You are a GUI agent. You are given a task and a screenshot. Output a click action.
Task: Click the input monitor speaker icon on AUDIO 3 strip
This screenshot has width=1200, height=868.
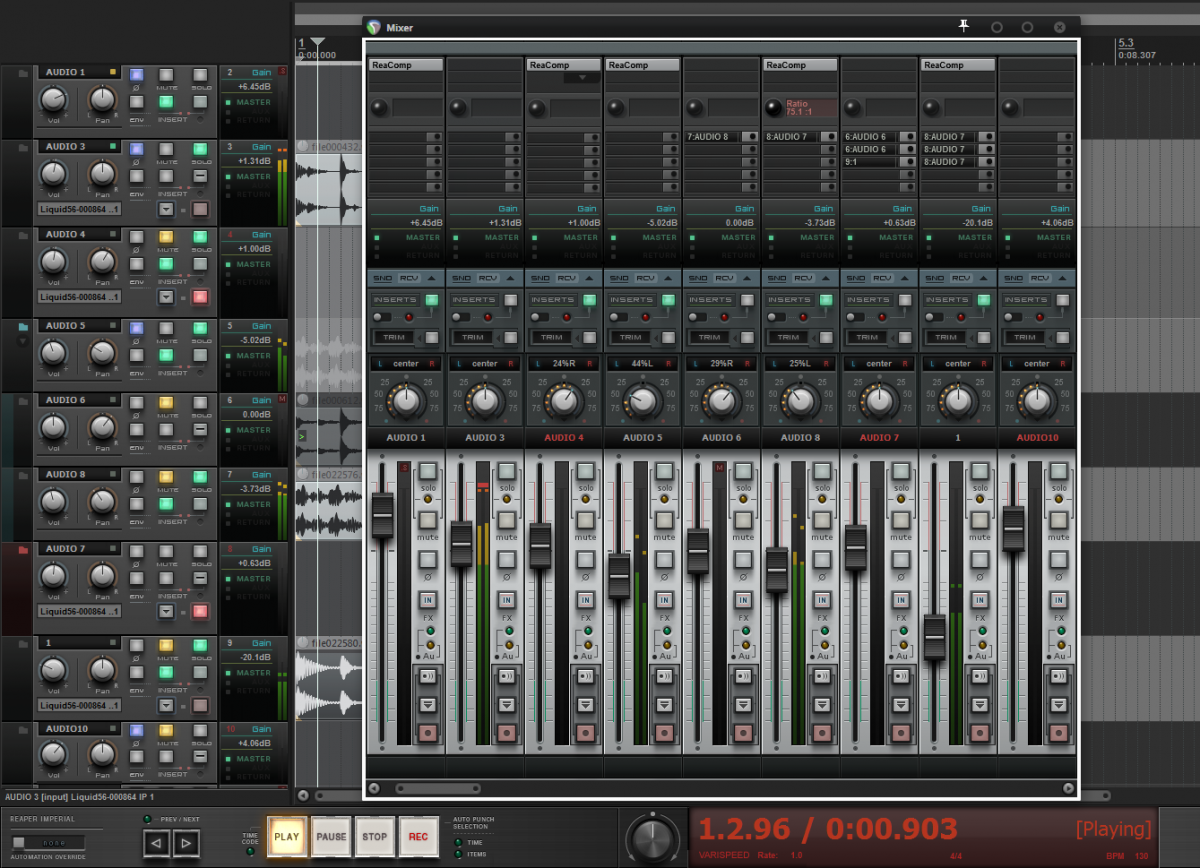[507, 676]
